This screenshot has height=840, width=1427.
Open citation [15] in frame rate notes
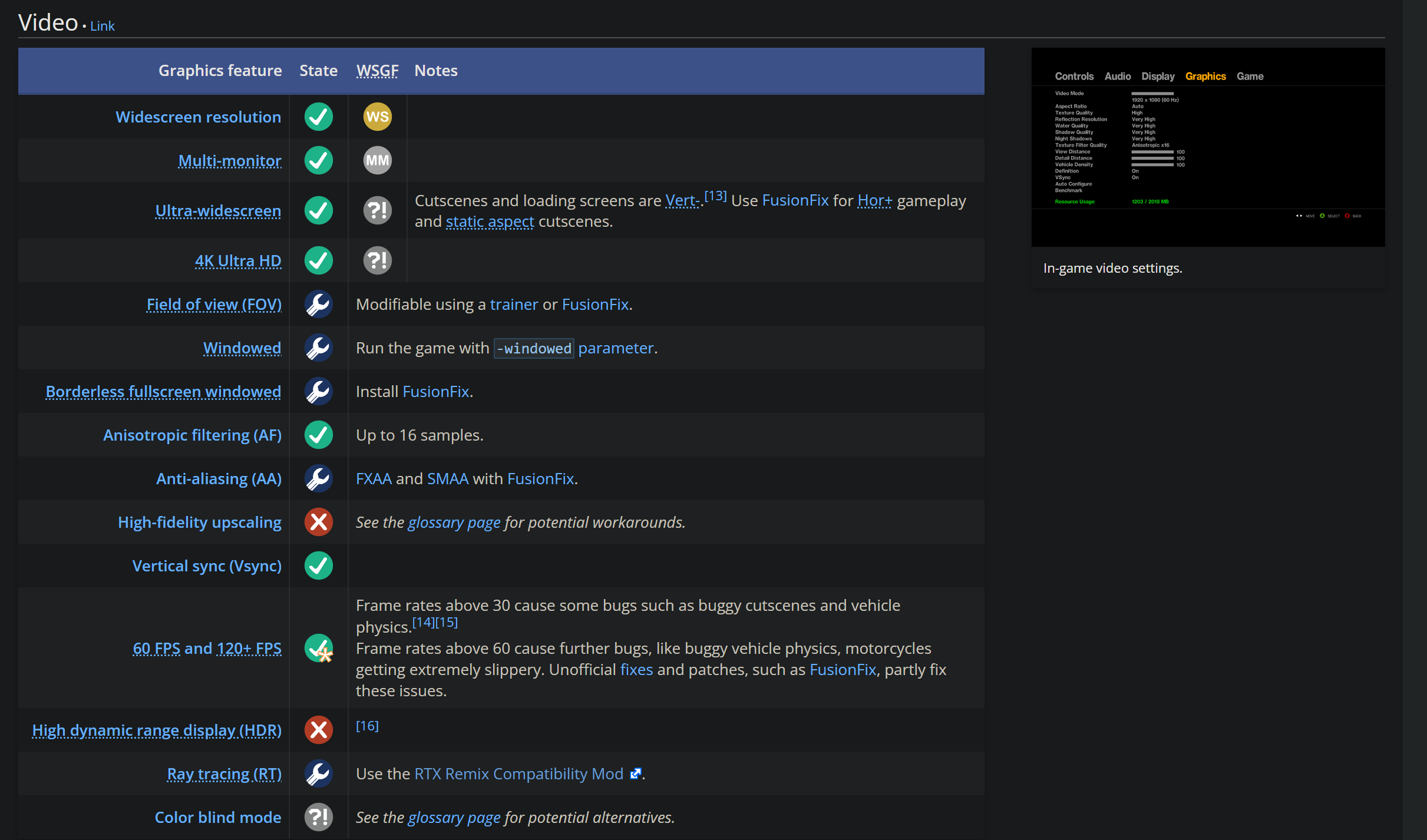447,622
